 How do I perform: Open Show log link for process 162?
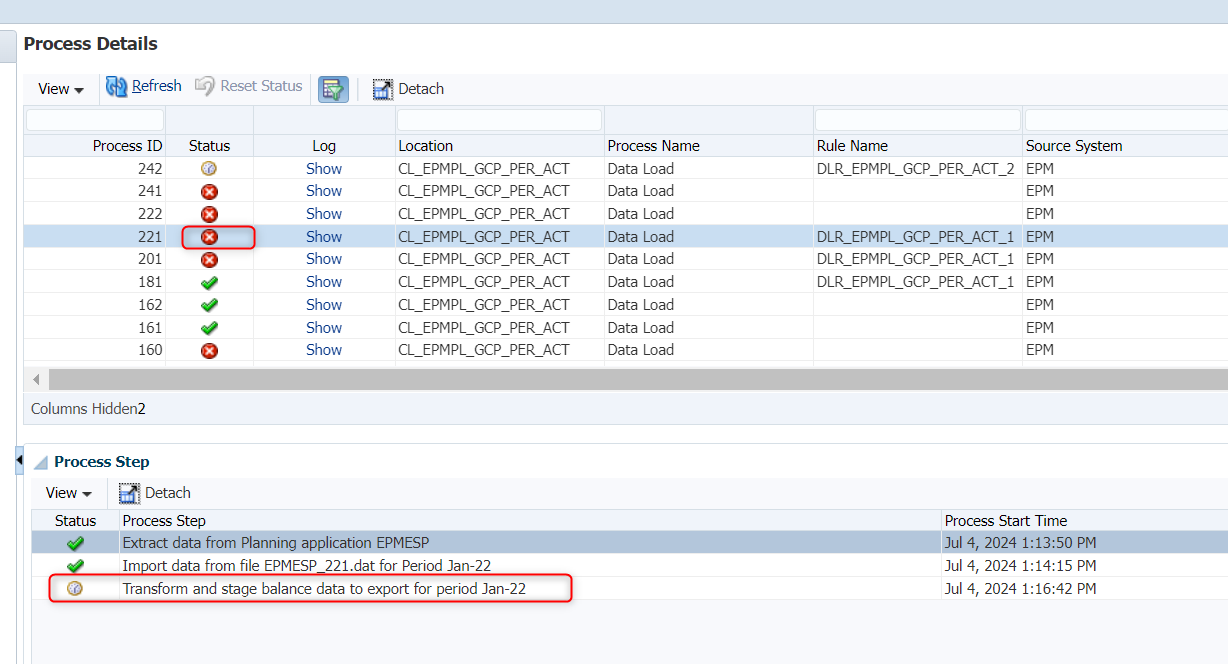(x=324, y=305)
